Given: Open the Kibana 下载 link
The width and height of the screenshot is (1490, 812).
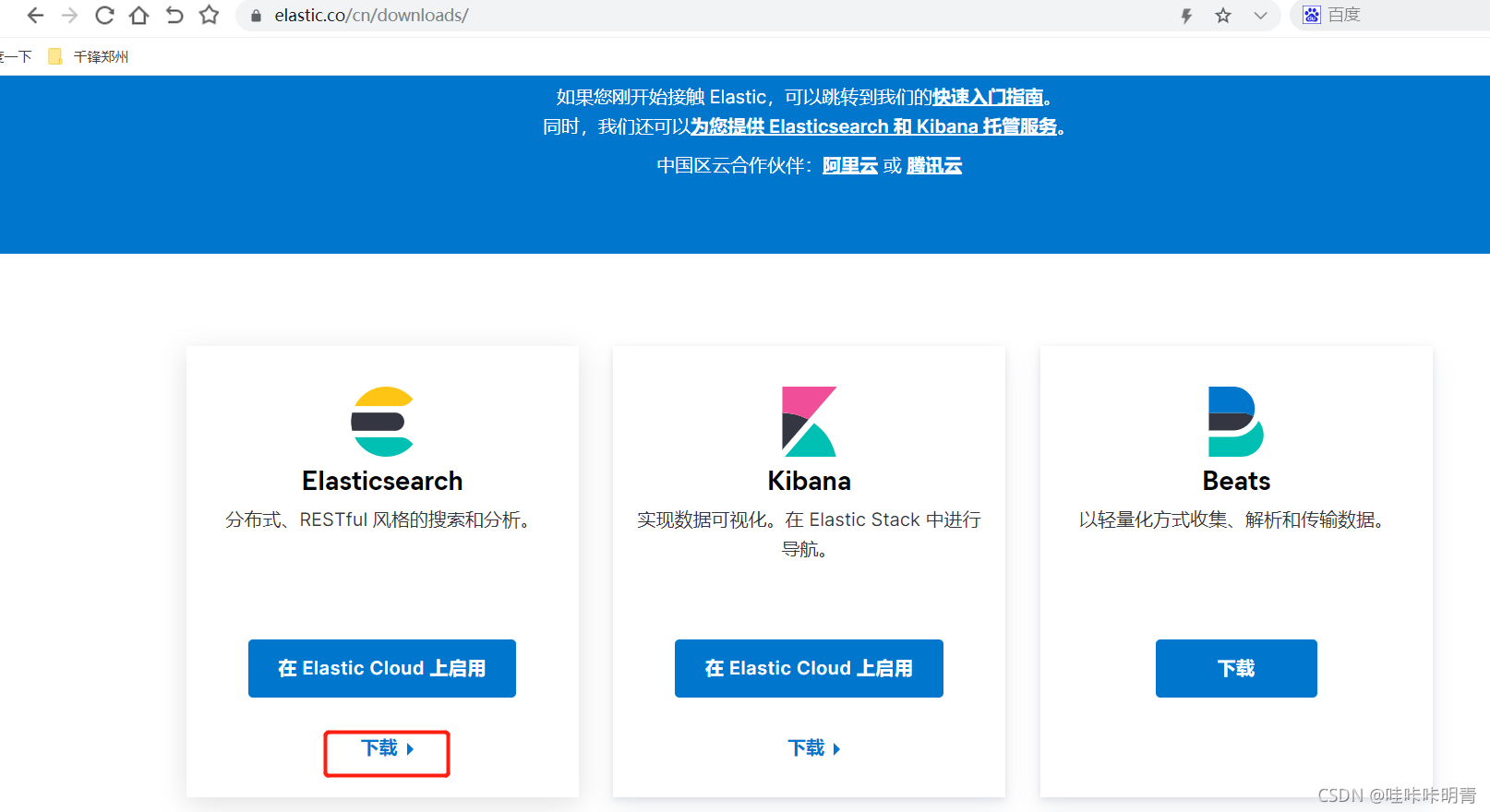Looking at the screenshot, I should (x=813, y=748).
